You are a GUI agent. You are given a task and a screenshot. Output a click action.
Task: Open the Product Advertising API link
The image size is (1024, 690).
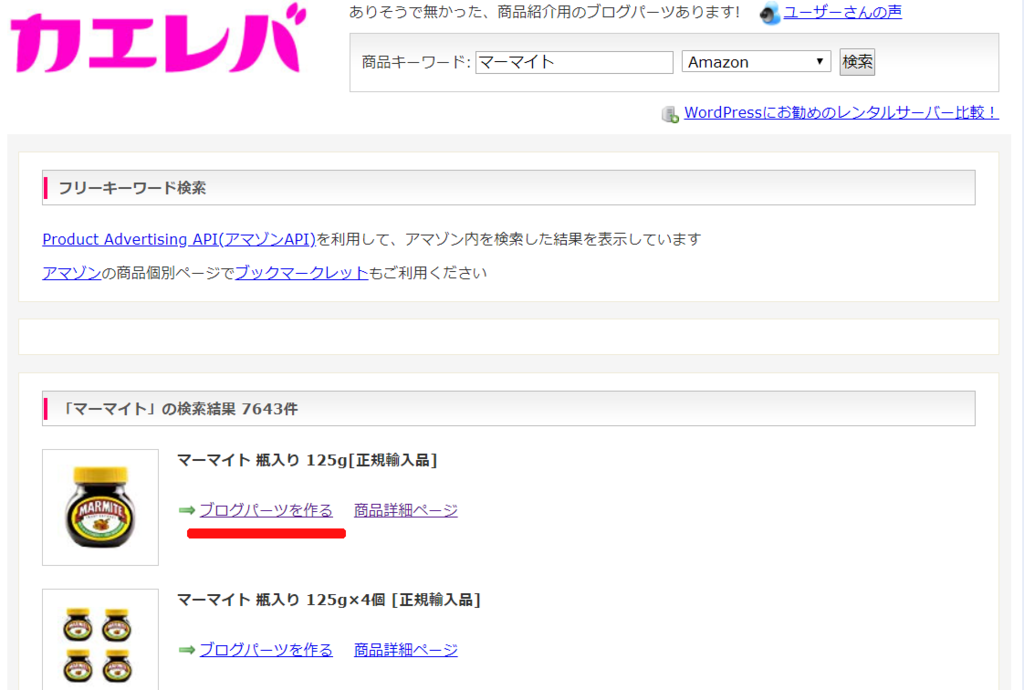pyautogui.click(x=179, y=240)
